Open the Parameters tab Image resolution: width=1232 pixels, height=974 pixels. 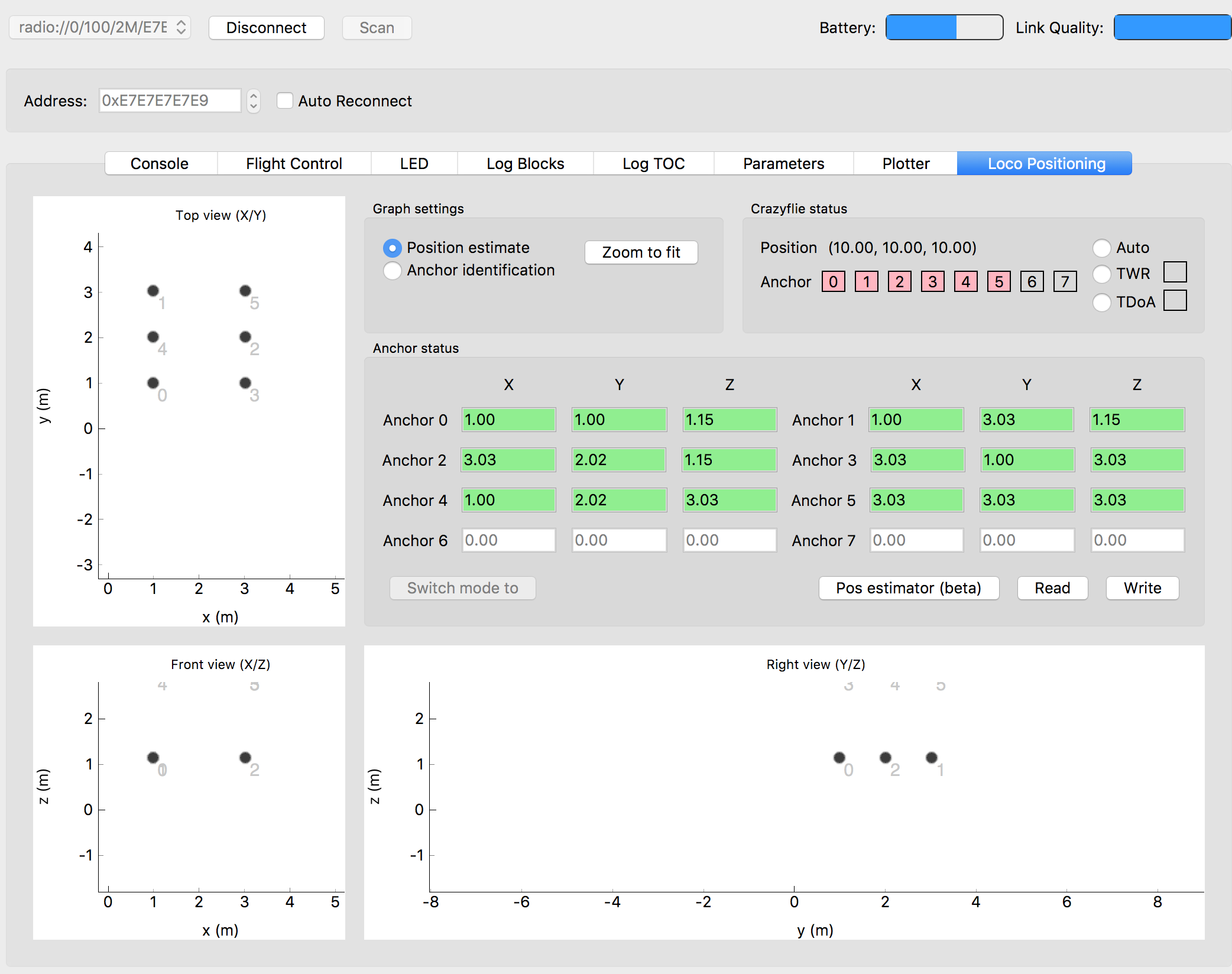pos(783,163)
